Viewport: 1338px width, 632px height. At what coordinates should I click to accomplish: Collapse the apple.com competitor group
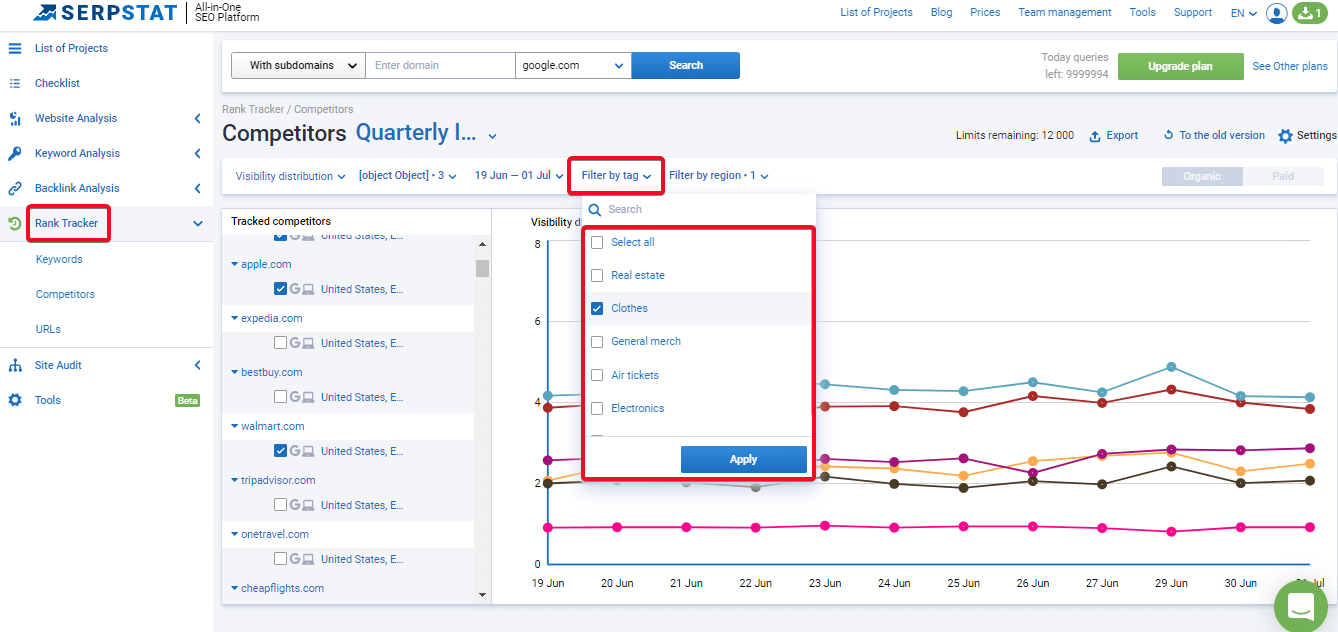point(235,265)
